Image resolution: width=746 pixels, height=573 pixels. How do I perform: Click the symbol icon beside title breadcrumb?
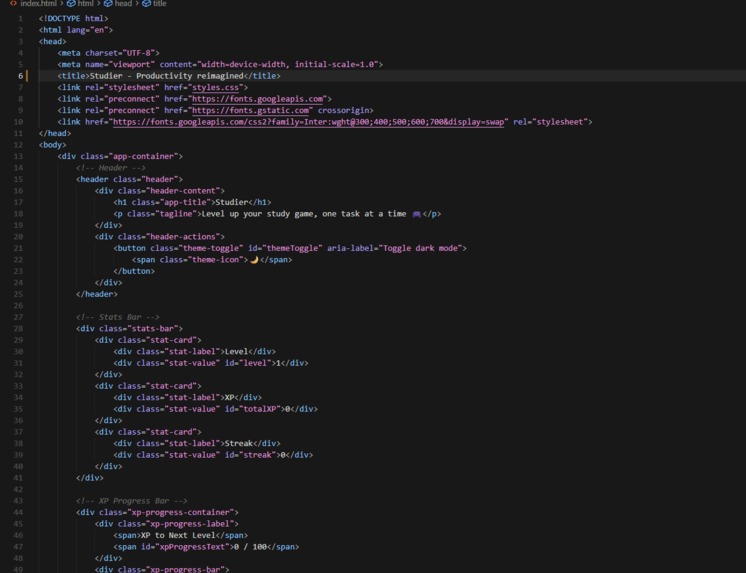click(146, 3)
